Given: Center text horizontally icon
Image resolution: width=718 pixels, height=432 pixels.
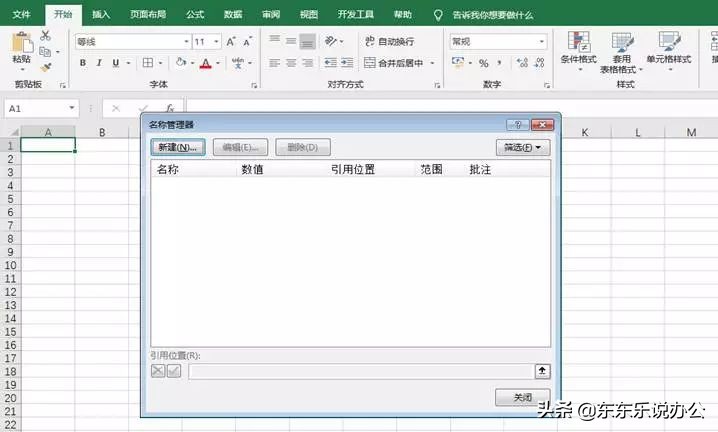Looking at the screenshot, I should click(291, 63).
